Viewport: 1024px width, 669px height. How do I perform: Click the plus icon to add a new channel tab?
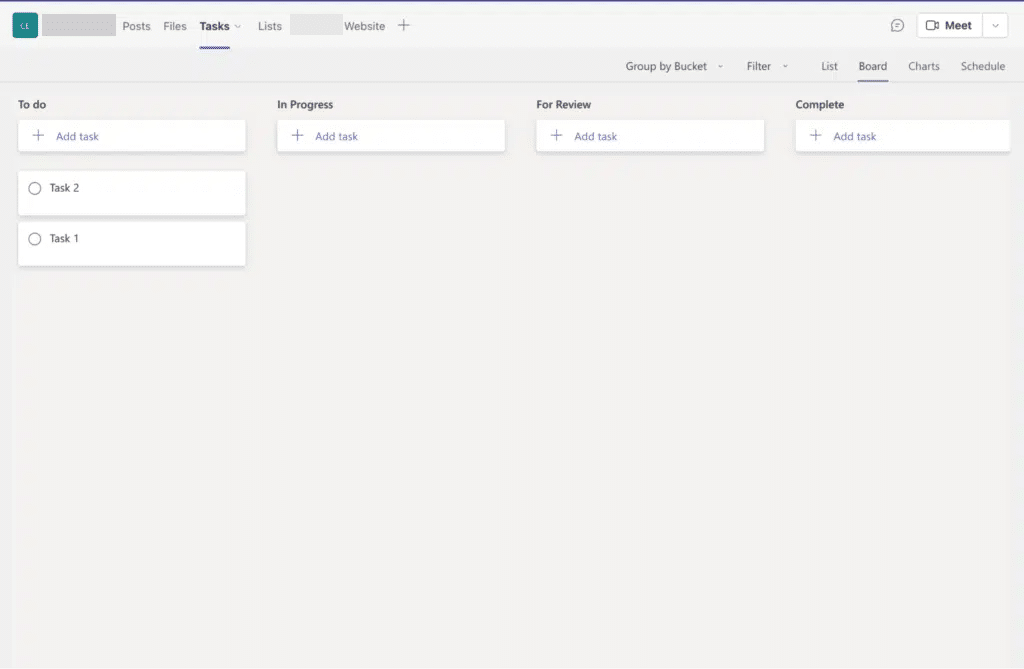pyautogui.click(x=403, y=25)
